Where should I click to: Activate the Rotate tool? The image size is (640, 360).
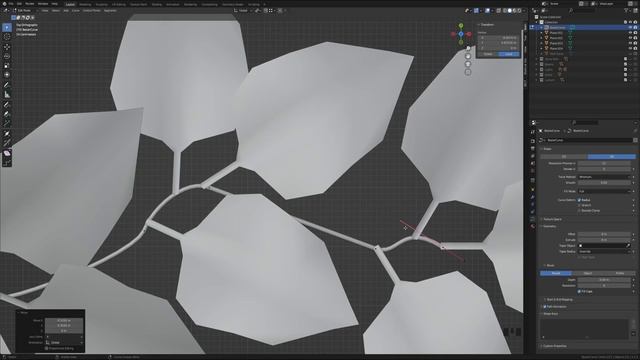click(x=7, y=56)
